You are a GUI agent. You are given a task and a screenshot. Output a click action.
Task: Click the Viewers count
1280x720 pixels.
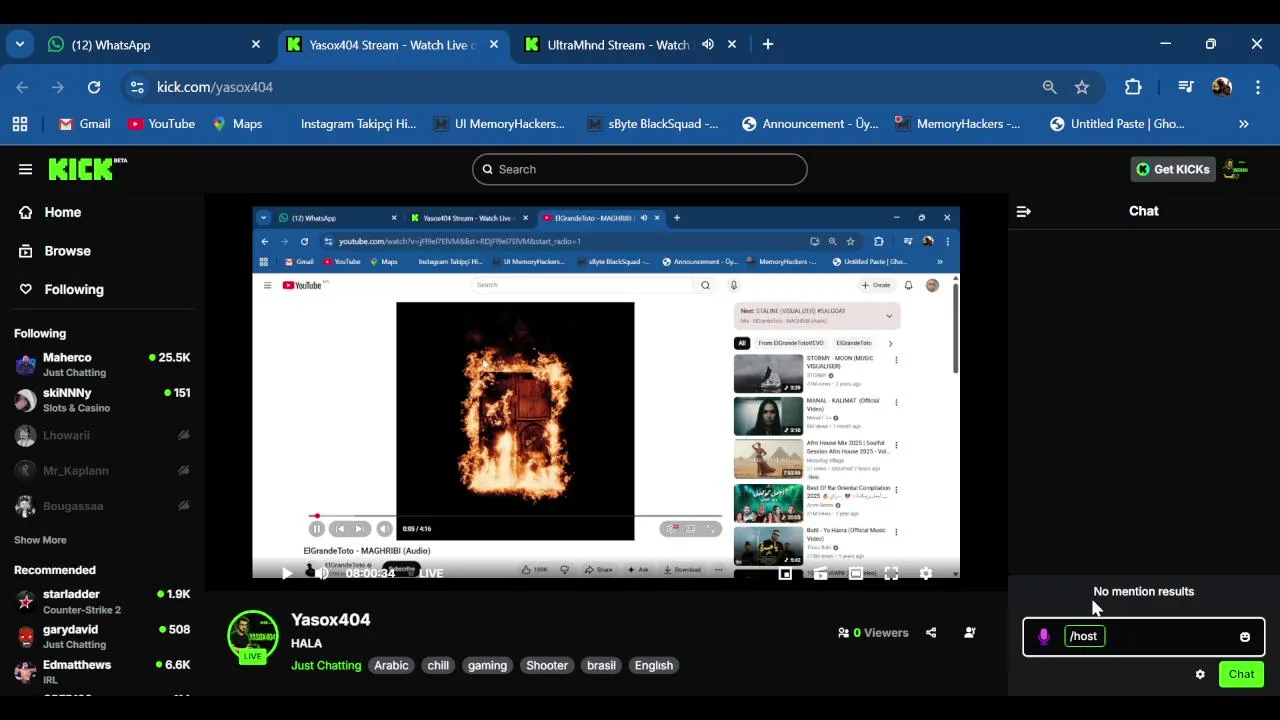pyautogui.click(x=873, y=632)
